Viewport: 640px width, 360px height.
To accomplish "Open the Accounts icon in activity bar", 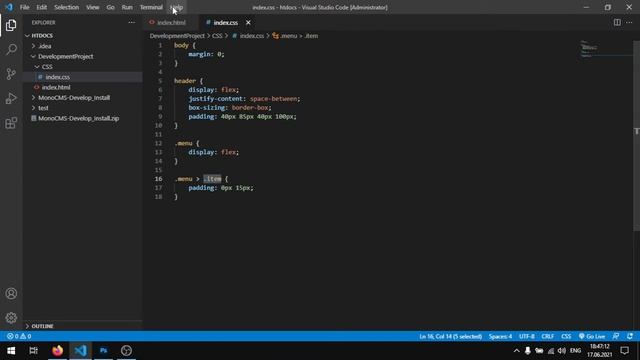I will pyautogui.click(x=11, y=293).
